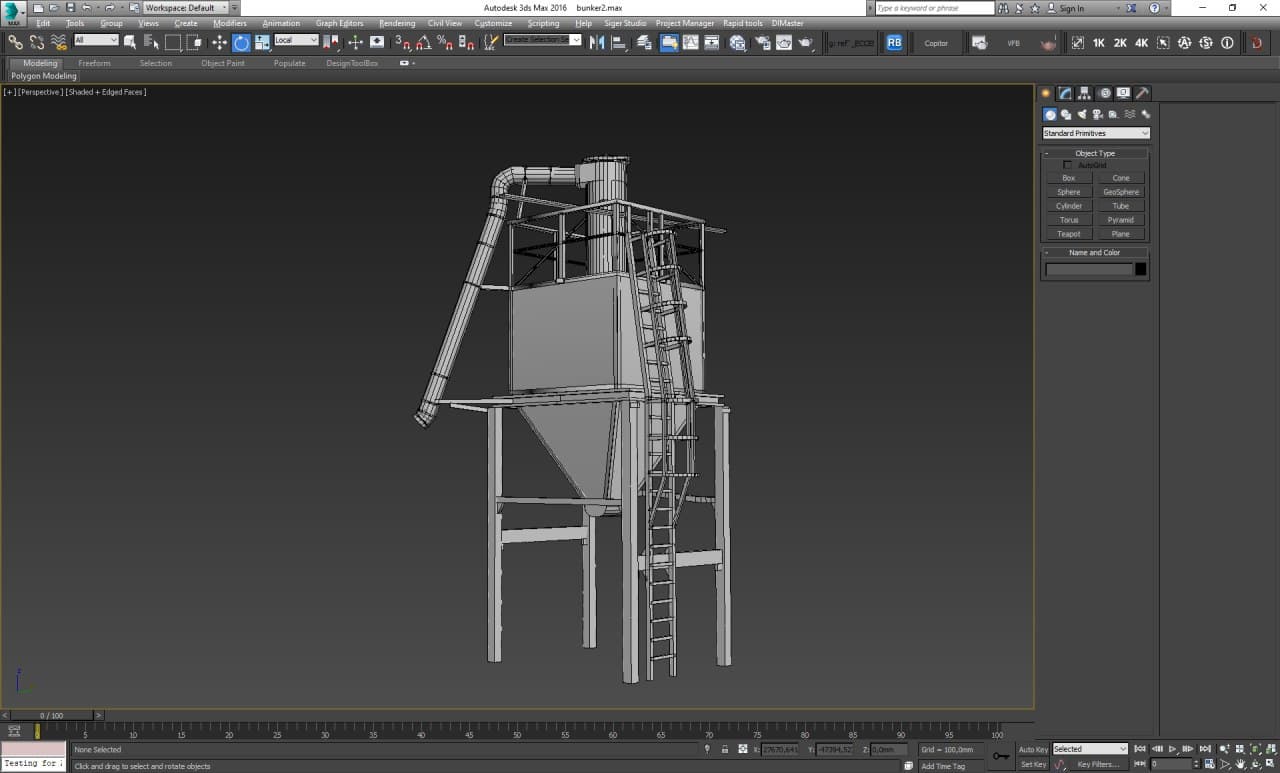Open the Local reference coordinate dropdown
This screenshot has width=1280, height=773.
tap(296, 41)
